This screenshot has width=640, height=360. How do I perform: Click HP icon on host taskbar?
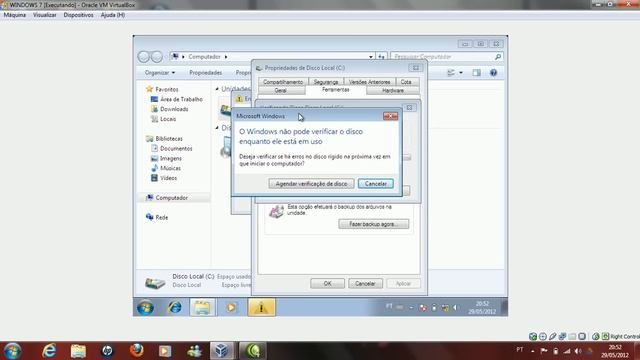click(x=107, y=351)
